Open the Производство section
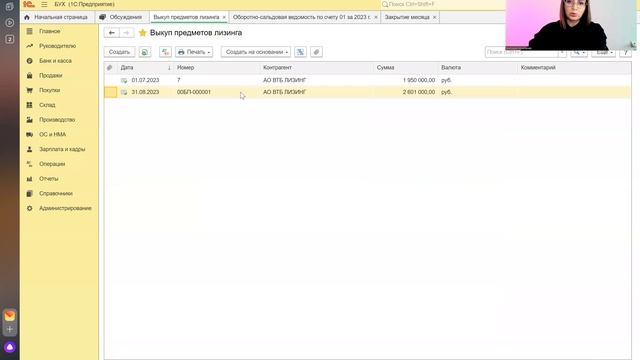 point(57,120)
